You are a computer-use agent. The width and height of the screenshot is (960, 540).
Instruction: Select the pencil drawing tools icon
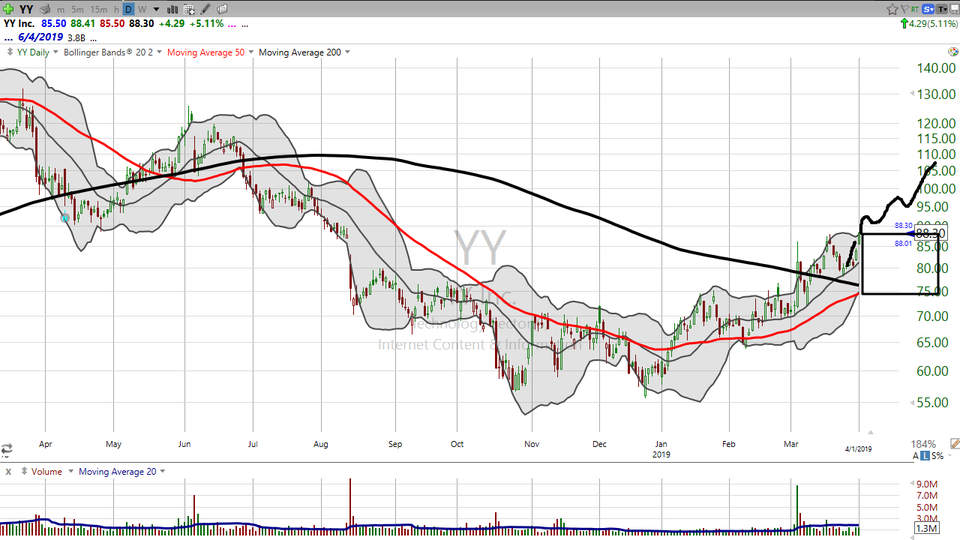(205, 9)
